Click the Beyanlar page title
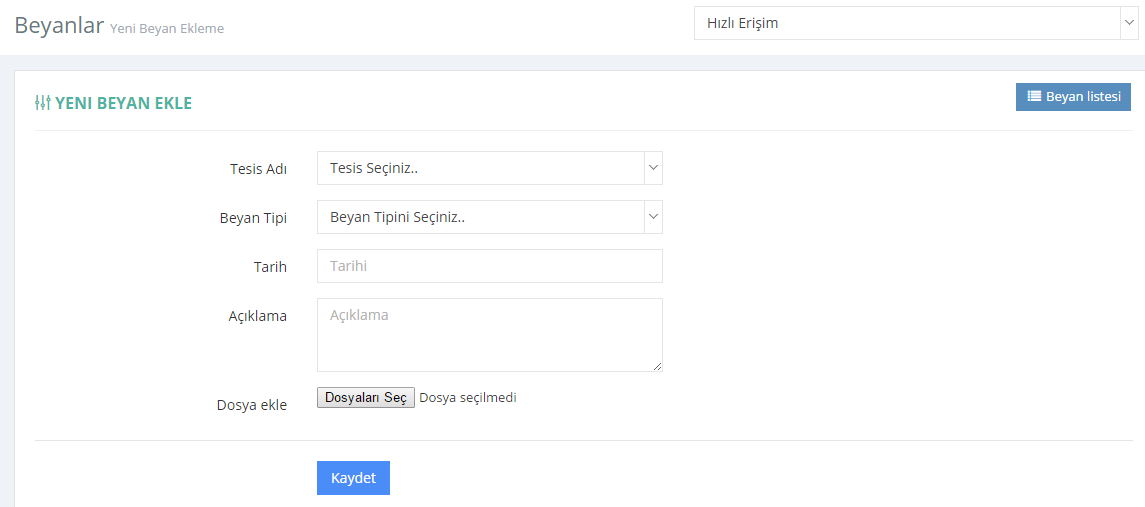1145x507 pixels. 59,24
